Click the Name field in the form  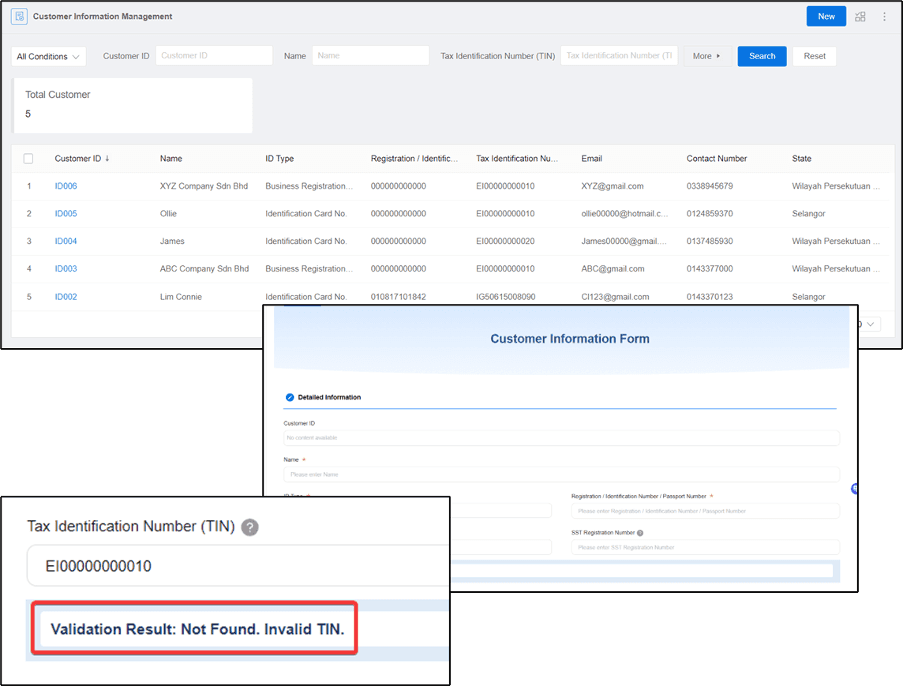coord(562,474)
